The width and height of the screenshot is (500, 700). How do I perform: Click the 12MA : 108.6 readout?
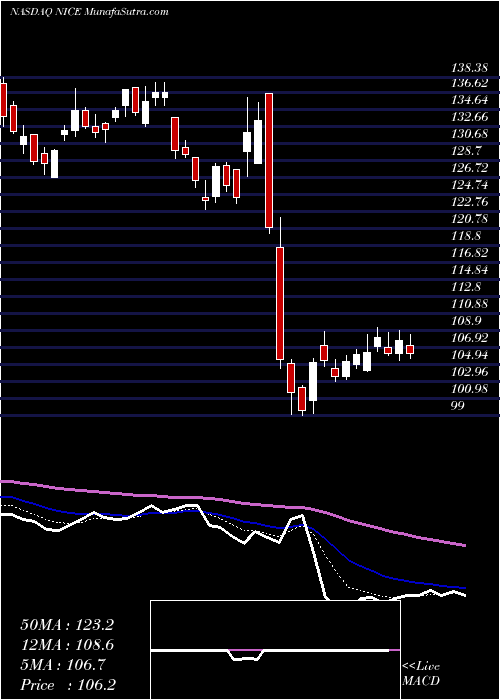click(x=67, y=645)
